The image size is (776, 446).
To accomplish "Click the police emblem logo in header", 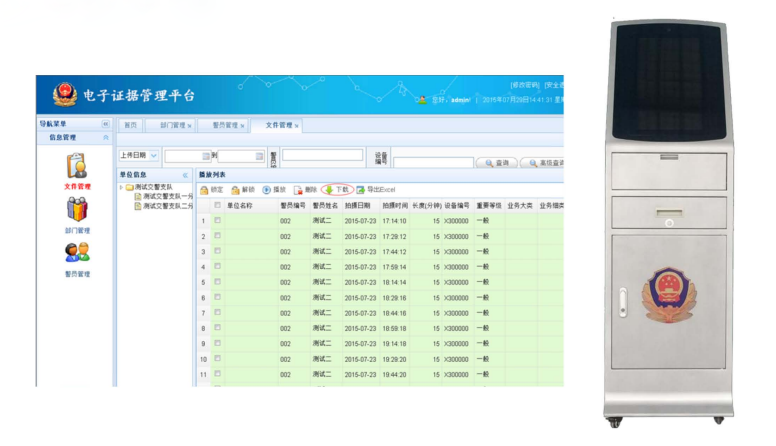I will pyautogui.click(x=65, y=94).
